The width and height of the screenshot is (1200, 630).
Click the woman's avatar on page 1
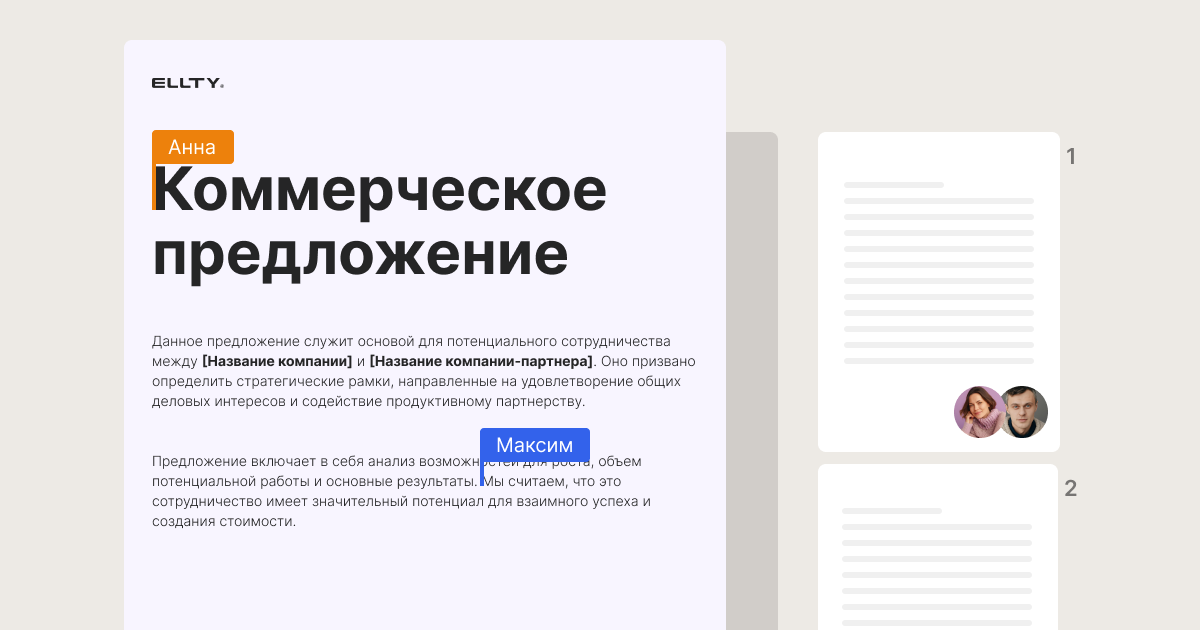point(977,412)
